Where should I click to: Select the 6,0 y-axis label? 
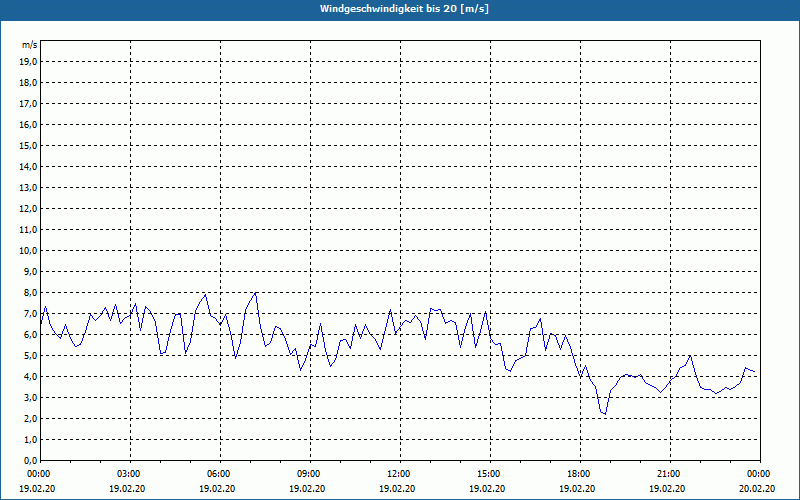tap(31, 335)
